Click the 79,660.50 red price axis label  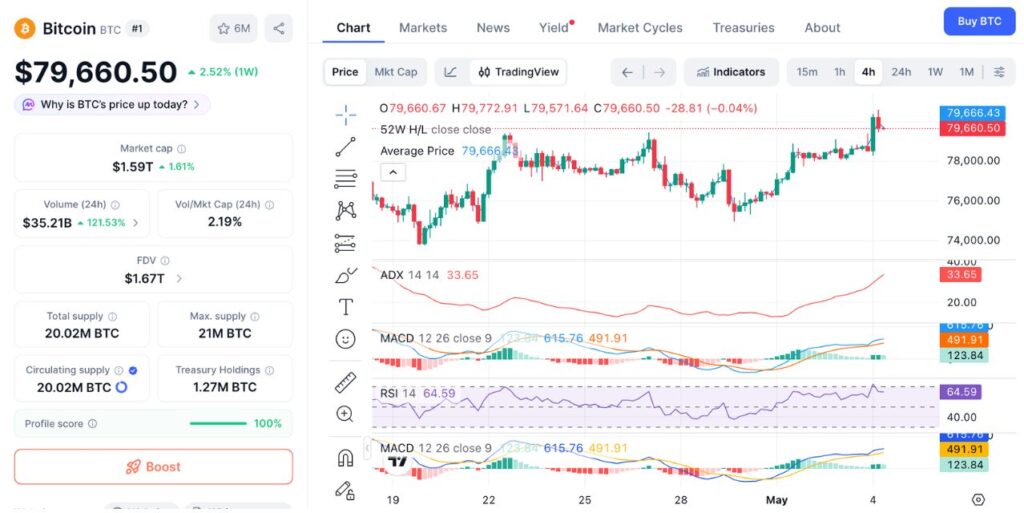pos(972,128)
